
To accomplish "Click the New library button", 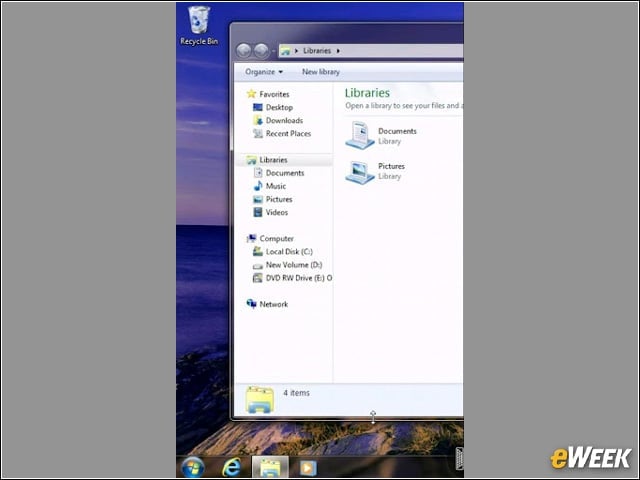I will (321, 72).
